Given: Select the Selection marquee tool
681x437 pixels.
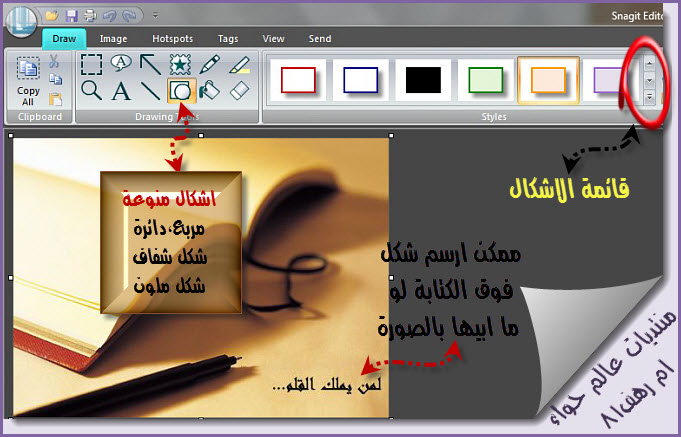Looking at the screenshot, I should [x=91, y=65].
